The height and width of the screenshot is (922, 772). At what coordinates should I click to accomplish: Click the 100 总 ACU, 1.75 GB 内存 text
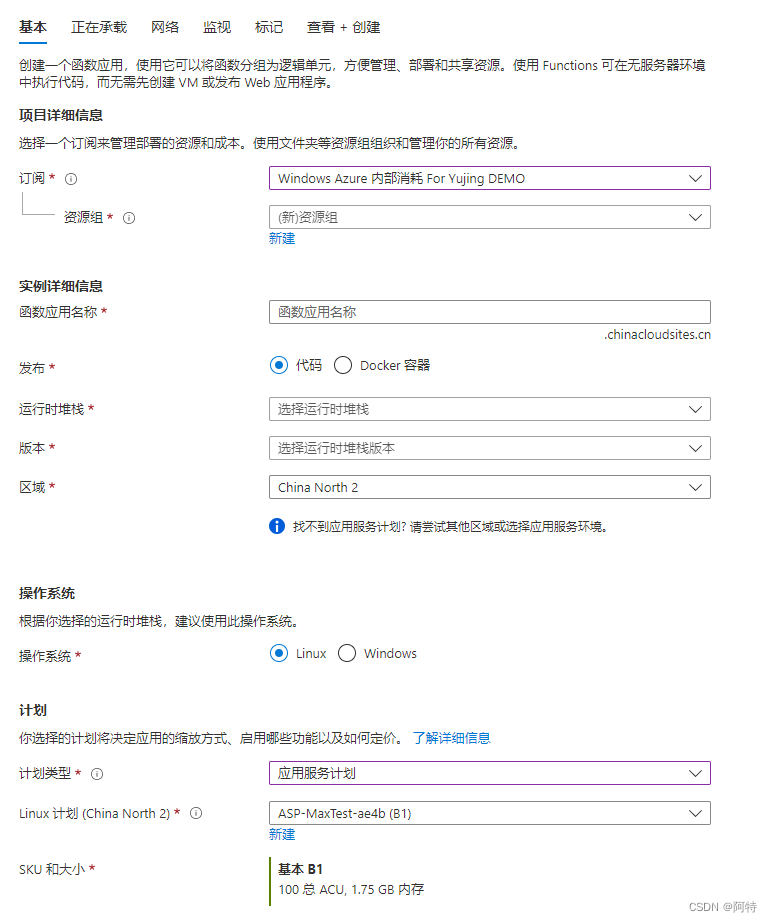tap(351, 890)
